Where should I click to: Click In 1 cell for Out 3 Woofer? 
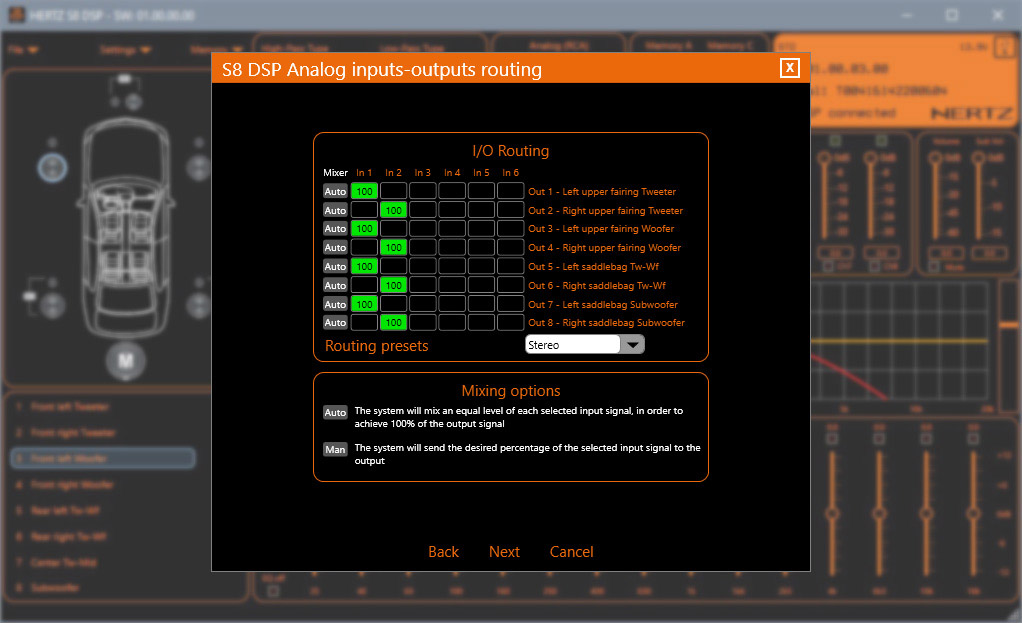tap(364, 228)
